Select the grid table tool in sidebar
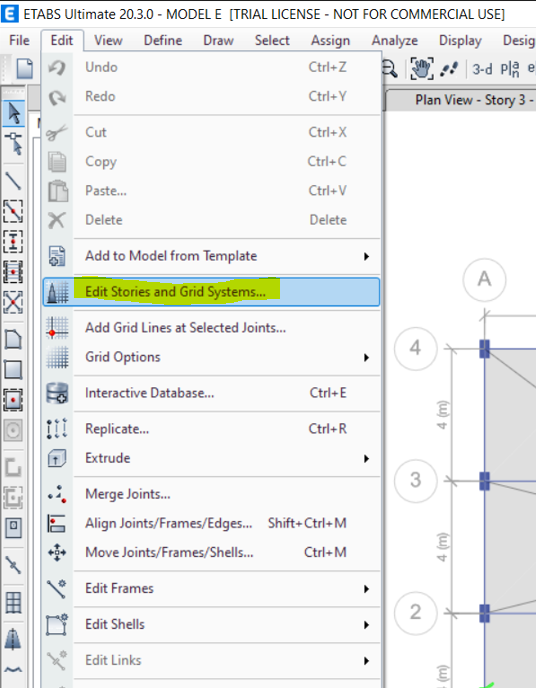Image resolution: width=536 pixels, height=688 pixels. click(13, 602)
